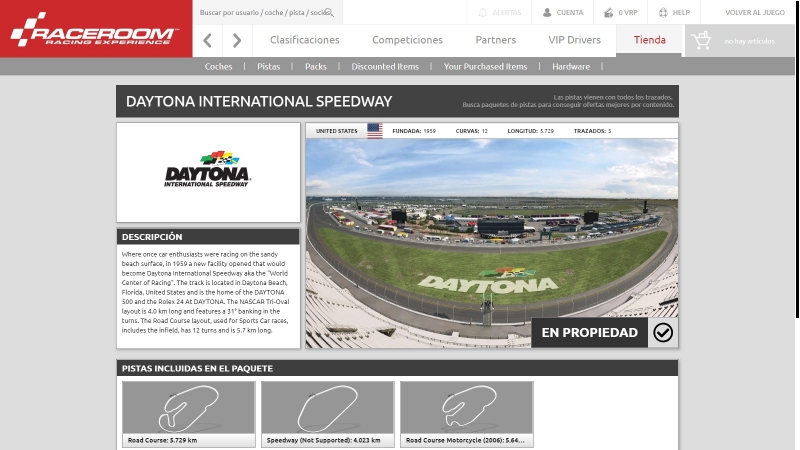Click the VRP wallet icon
Image resolution: width=800 pixels, height=450 pixels.
(609, 13)
